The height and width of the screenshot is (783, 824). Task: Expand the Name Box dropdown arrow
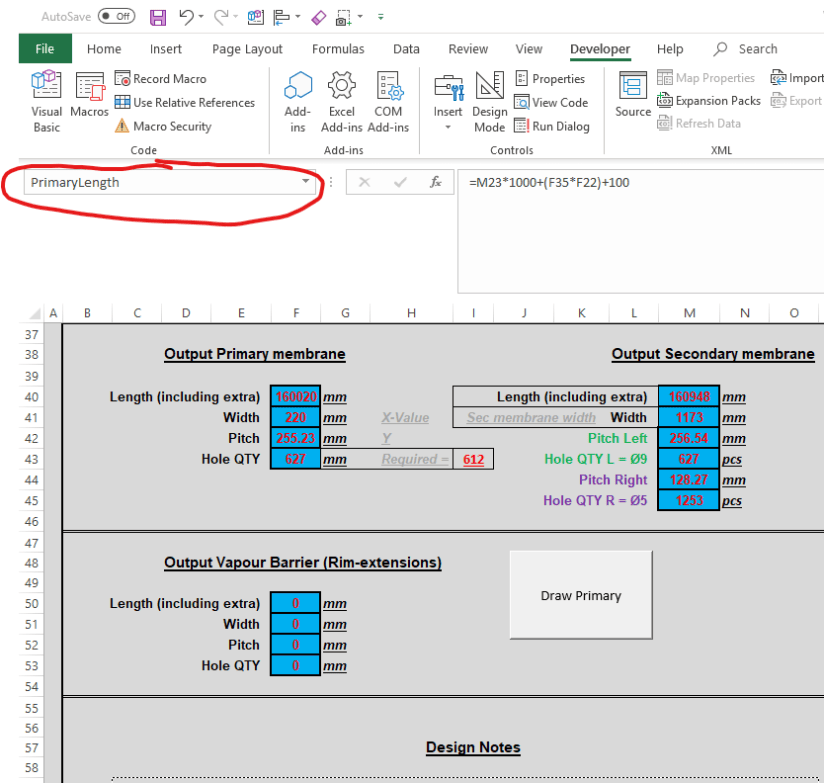305,182
